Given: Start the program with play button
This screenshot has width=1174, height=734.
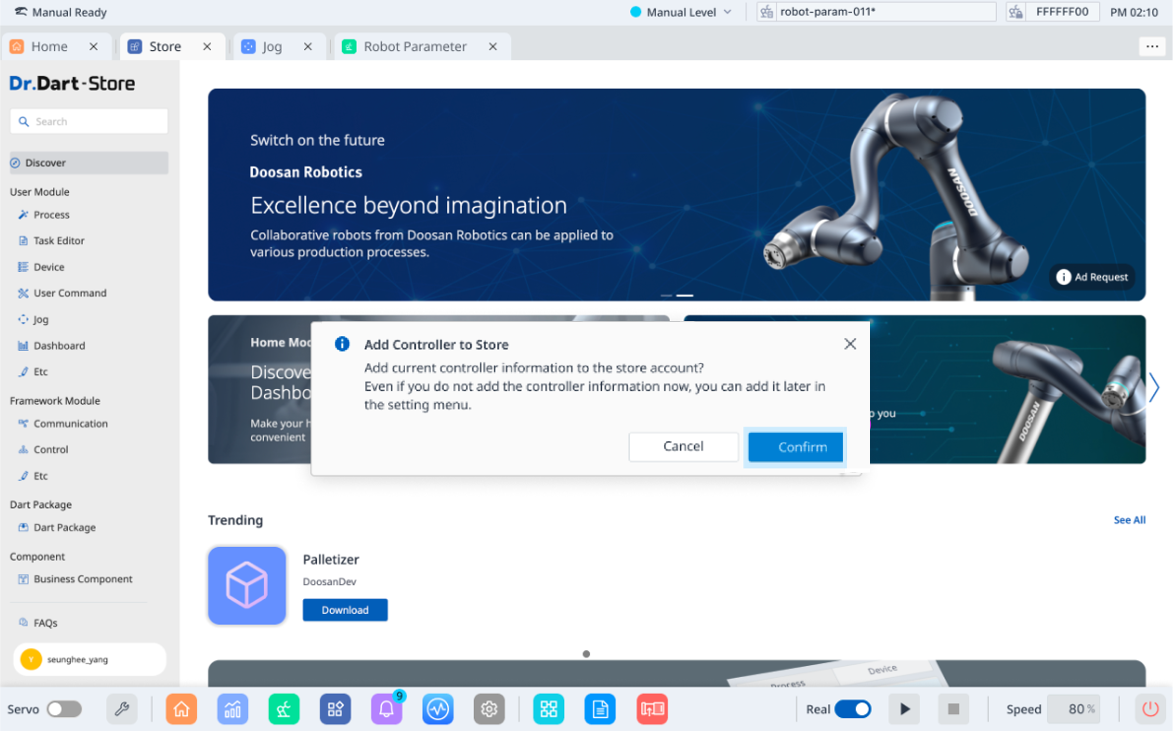Looking at the screenshot, I should [904, 709].
